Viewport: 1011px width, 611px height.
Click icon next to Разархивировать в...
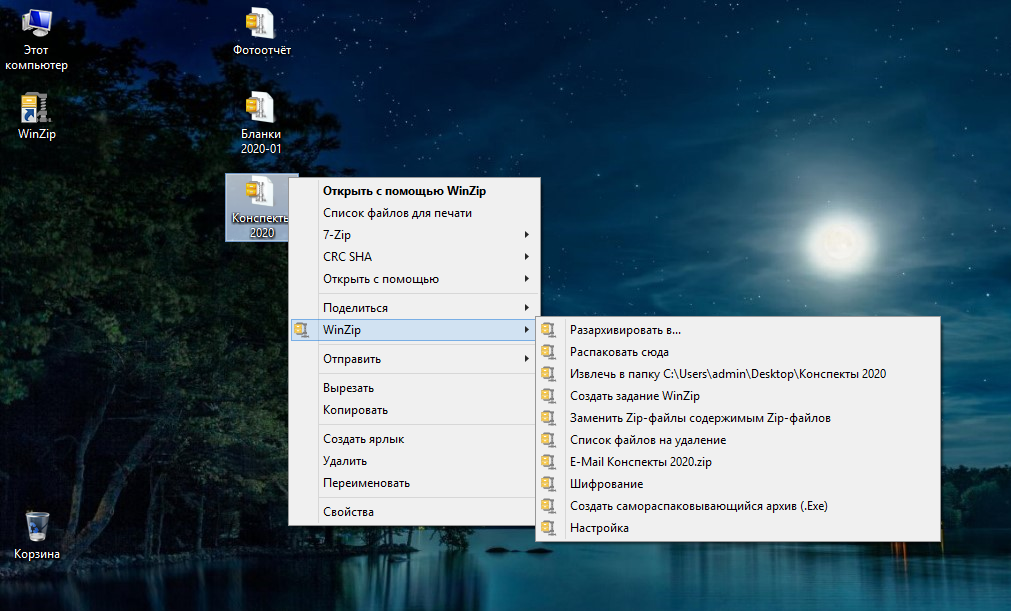[548, 330]
